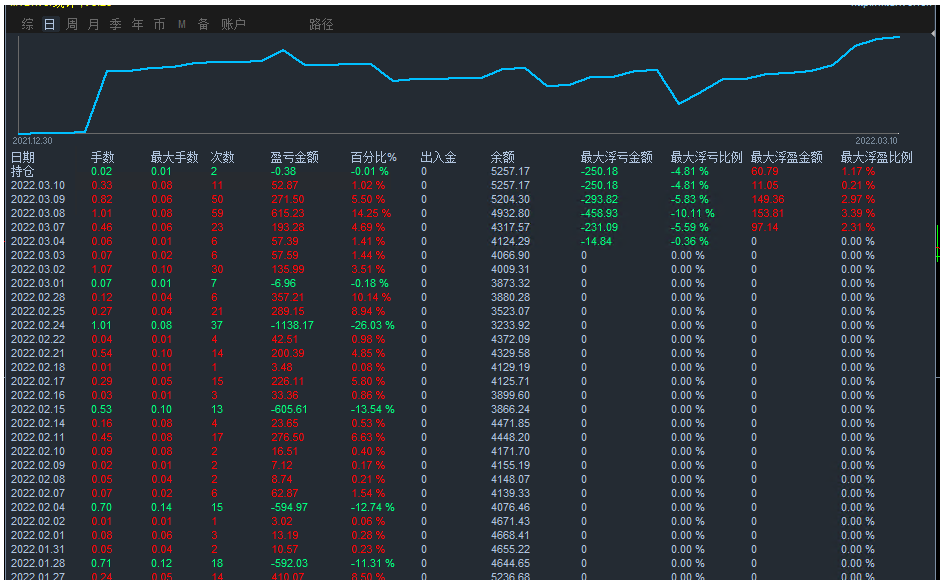Click the 357.21 profit amount

coord(288,297)
